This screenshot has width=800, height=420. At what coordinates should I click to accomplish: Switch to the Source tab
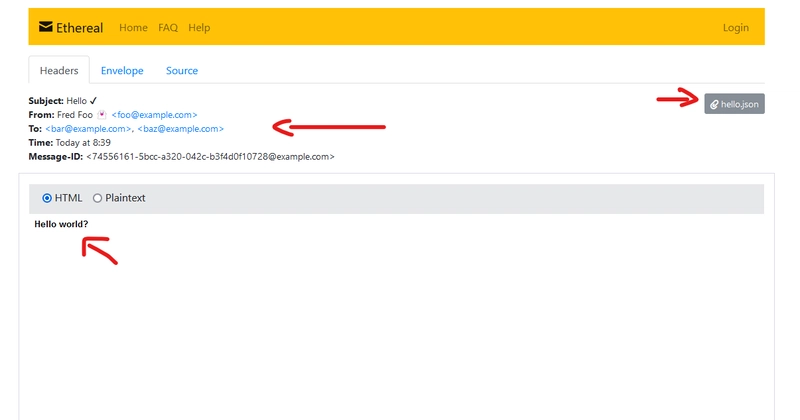[x=182, y=71]
